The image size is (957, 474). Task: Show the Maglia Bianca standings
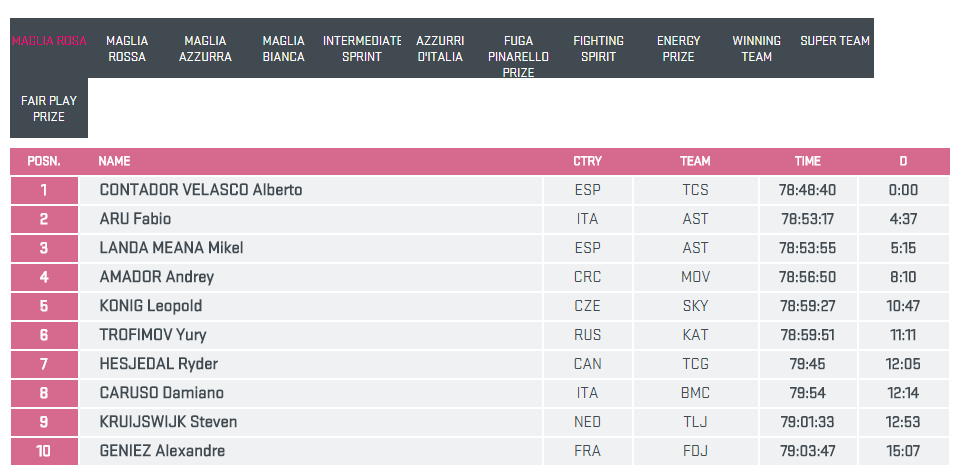tap(283, 49)
